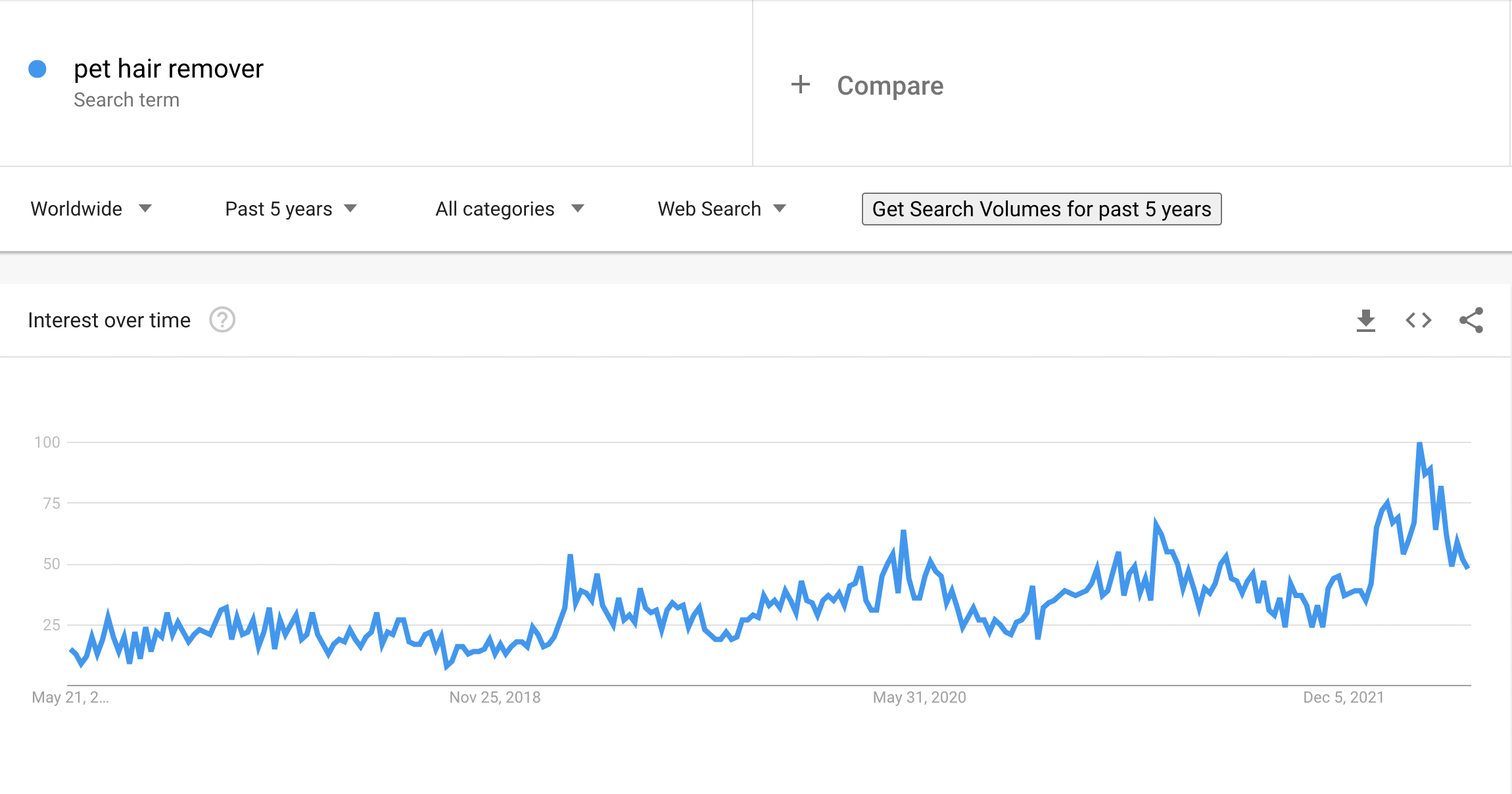Click the 50 gridline label on chart

point(51,564)
